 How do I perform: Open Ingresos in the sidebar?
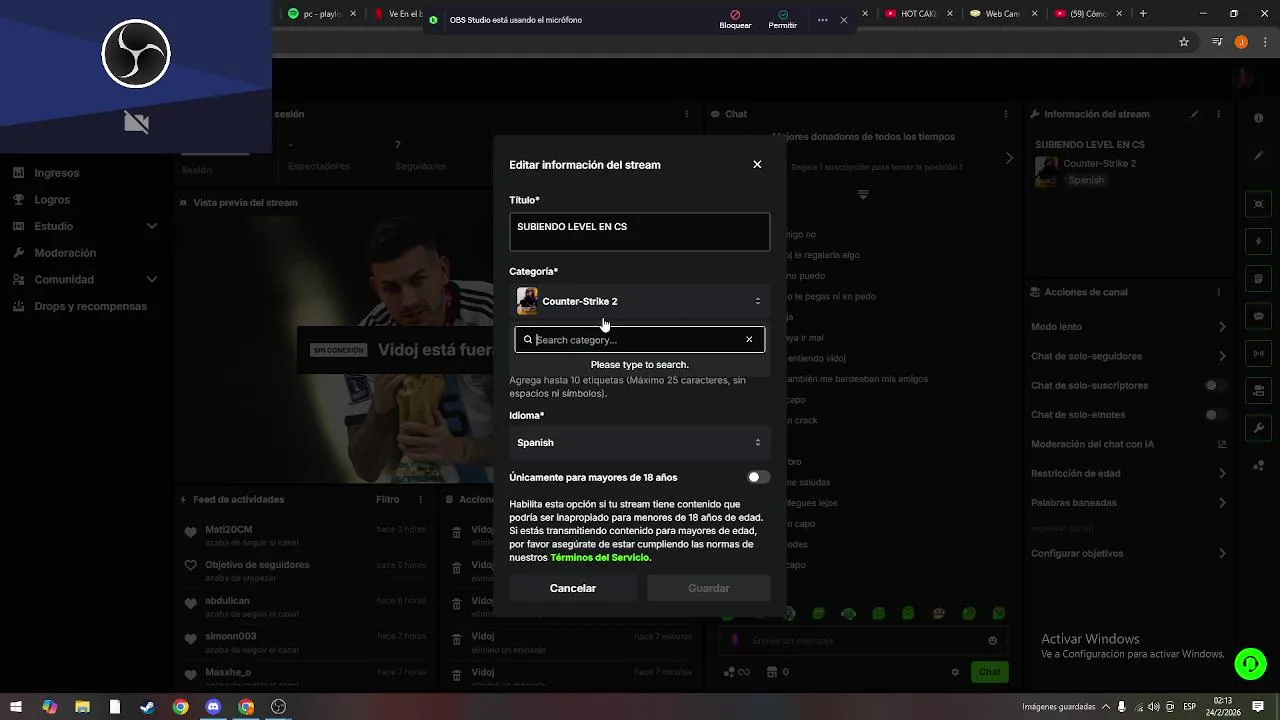[x=56, y=173]
